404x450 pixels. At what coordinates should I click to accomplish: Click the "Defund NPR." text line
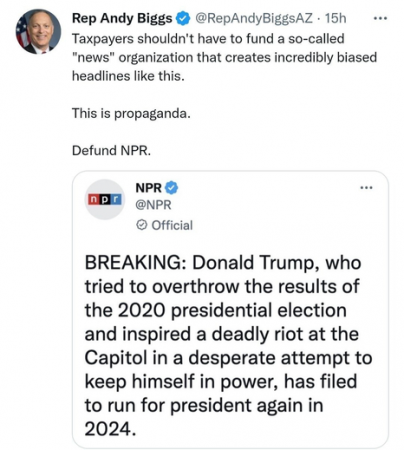(111, 150)
